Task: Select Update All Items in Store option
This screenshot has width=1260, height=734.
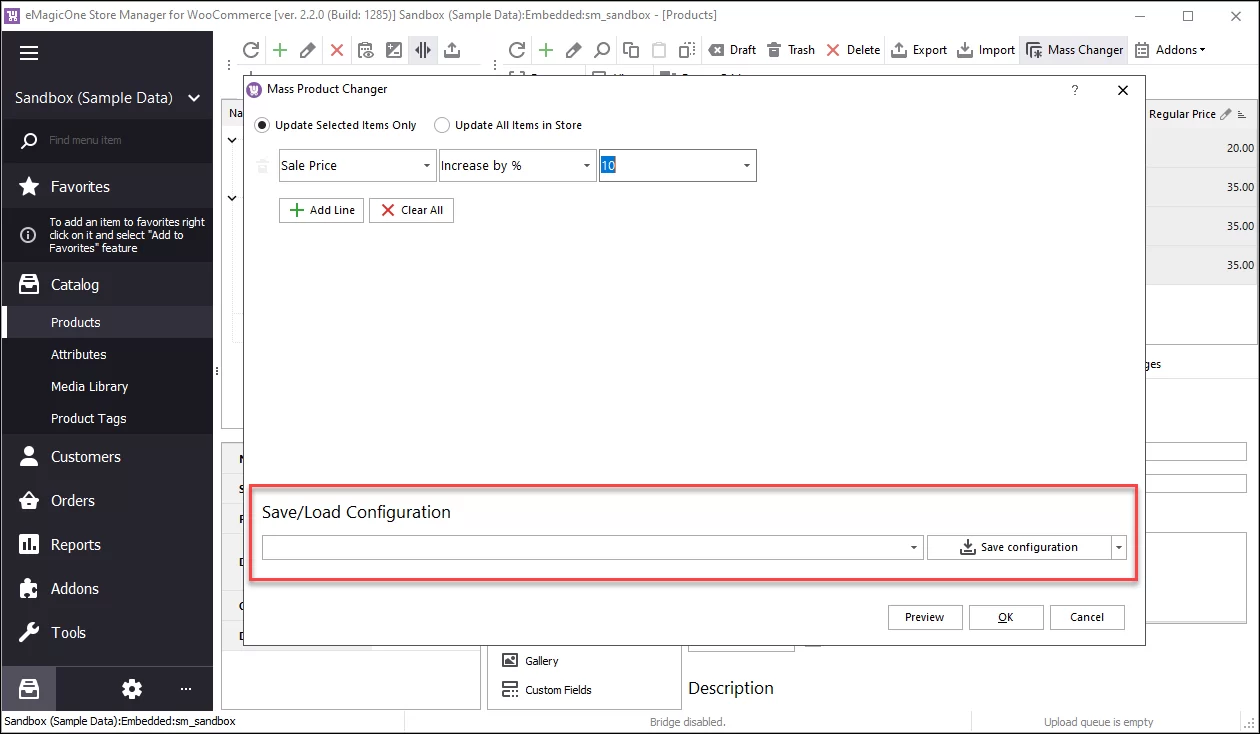Action: pyautogui.click(x=442, y=125)
